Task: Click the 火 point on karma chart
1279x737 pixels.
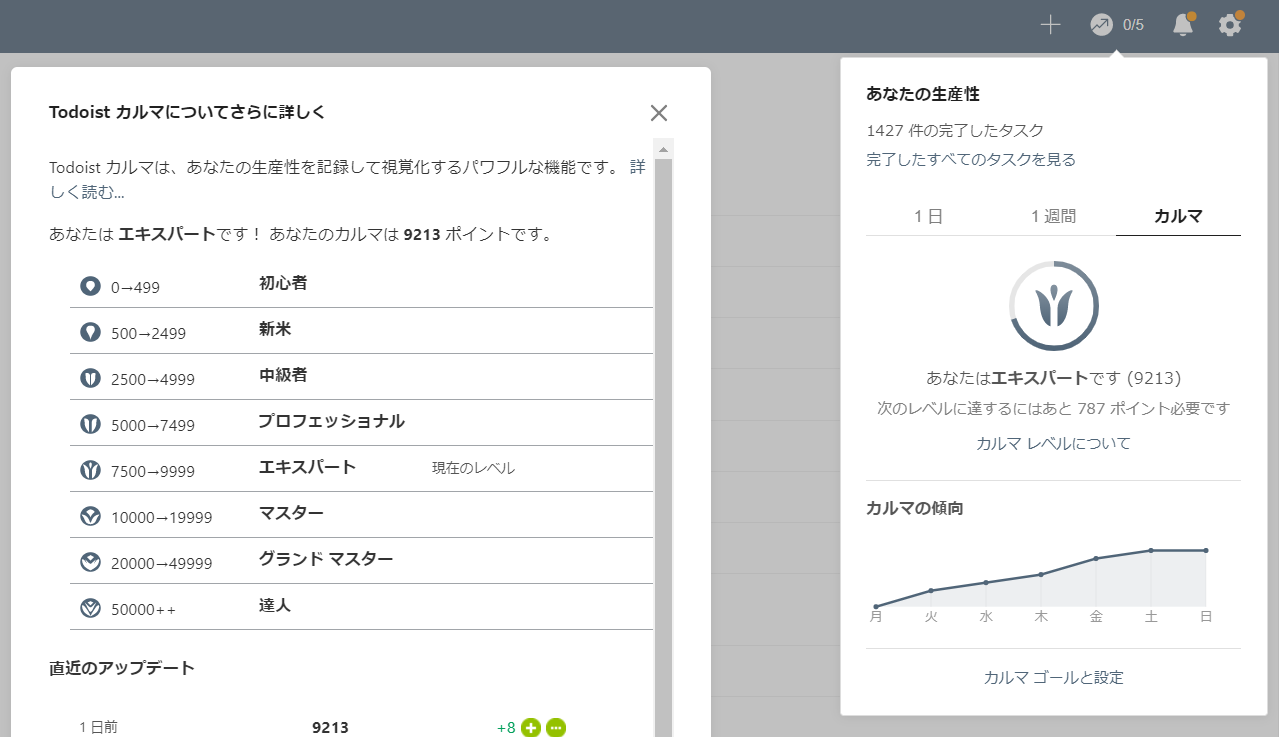Action: click(931, 590)
